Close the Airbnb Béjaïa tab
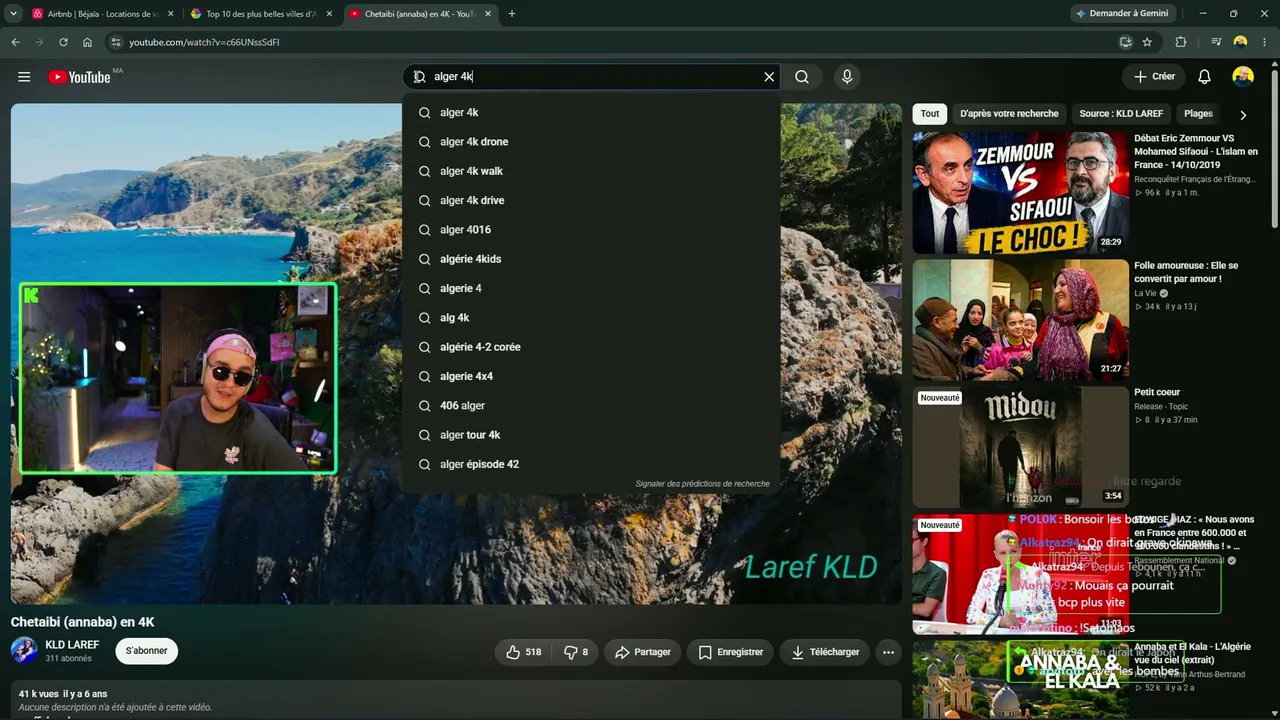Viewport: 1280px width, 720px height. (170, 14)
